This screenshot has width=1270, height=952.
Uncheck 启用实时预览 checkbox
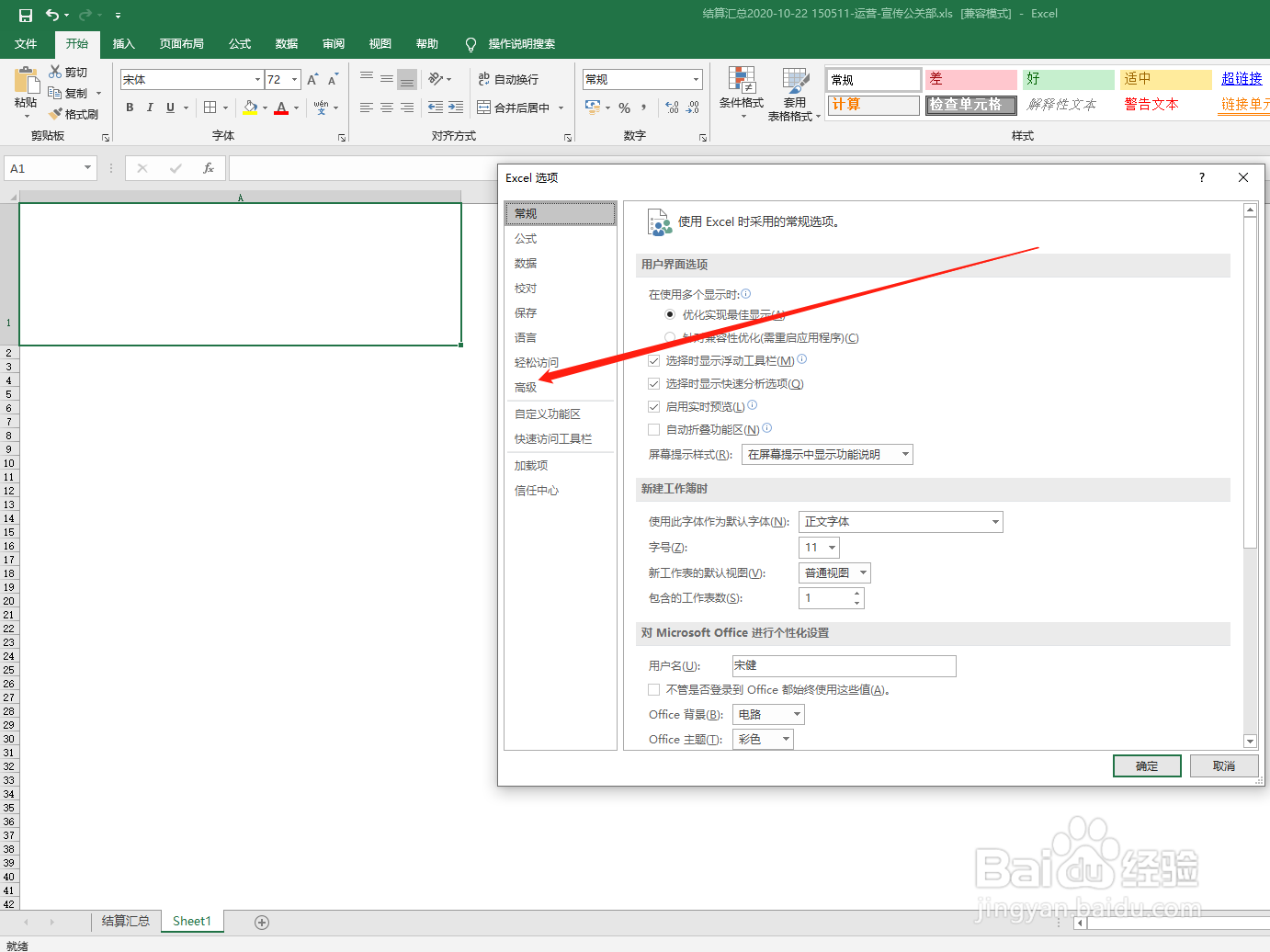[x=654, y=406]
